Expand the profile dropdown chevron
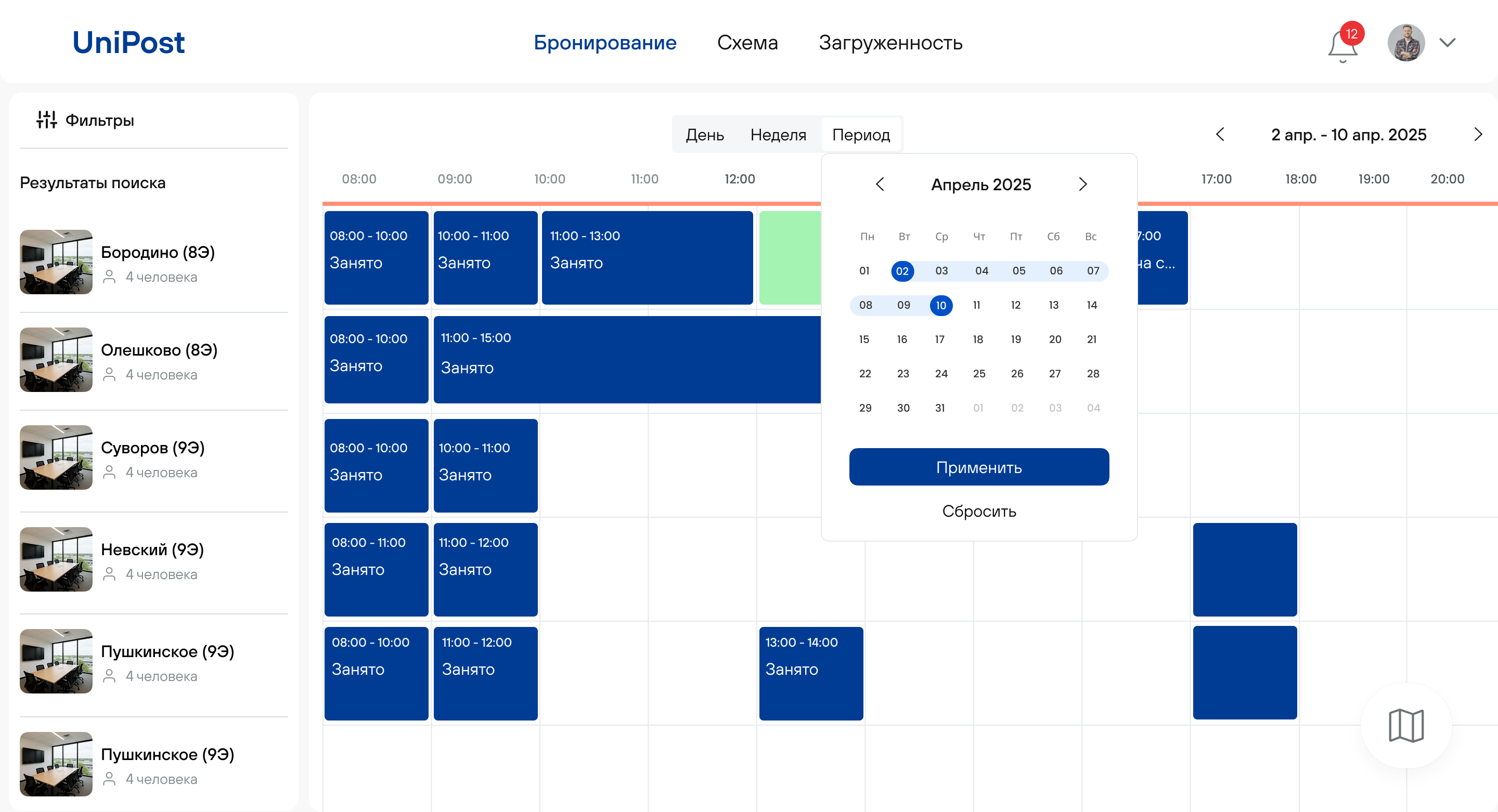This screenshot has width=1498, height=812. point(1447,43)
